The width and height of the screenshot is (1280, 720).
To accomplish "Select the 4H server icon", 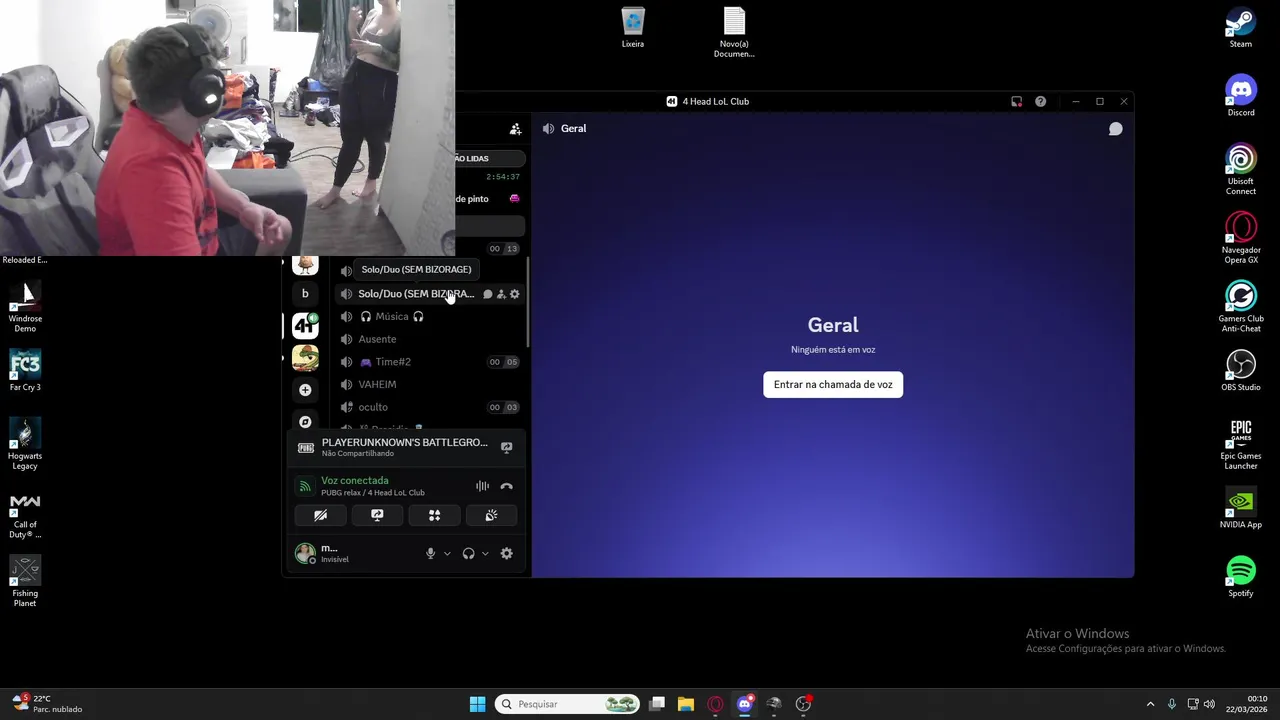I will [x=305, y=325].
